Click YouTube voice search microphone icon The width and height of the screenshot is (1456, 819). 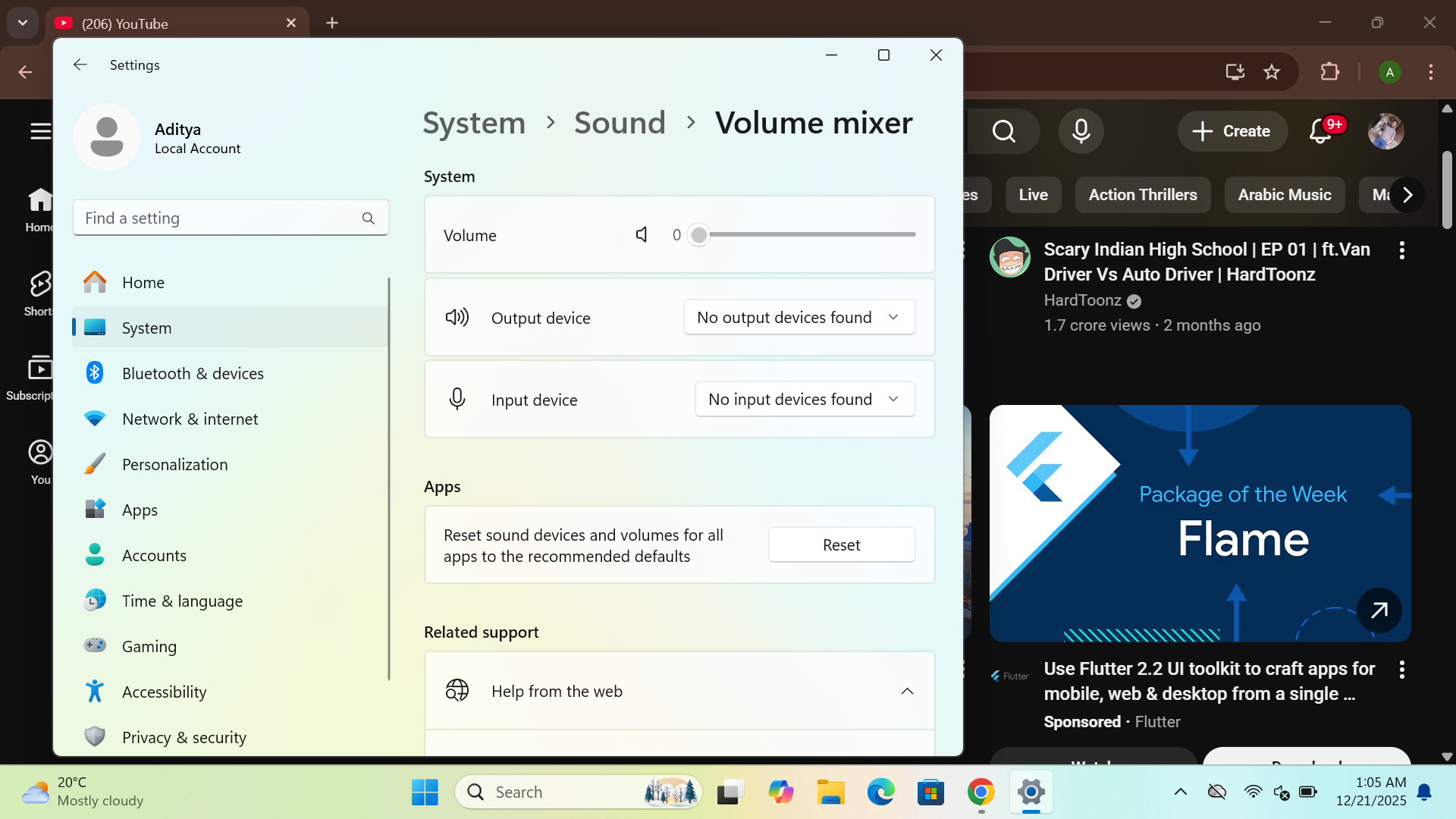click(1081, 131)
